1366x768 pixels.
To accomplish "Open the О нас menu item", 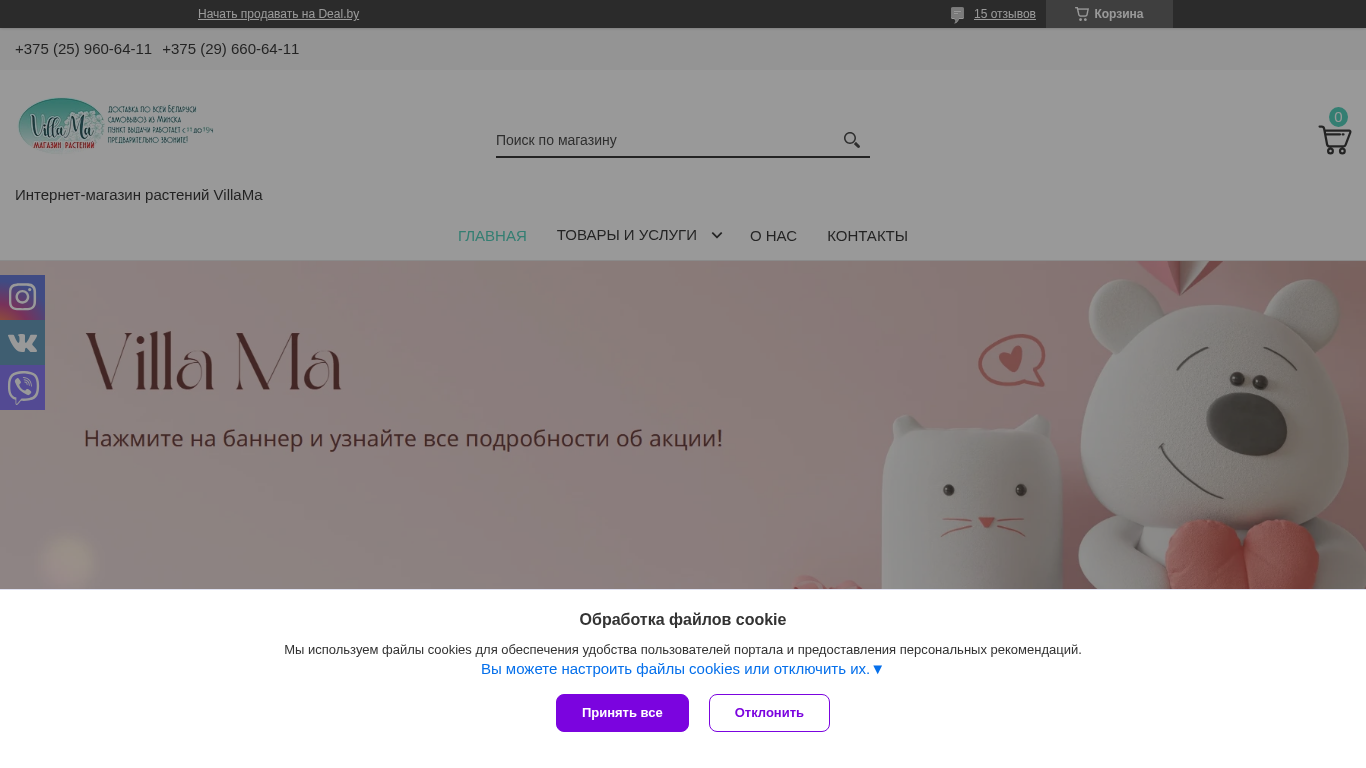I will [773, 236].
